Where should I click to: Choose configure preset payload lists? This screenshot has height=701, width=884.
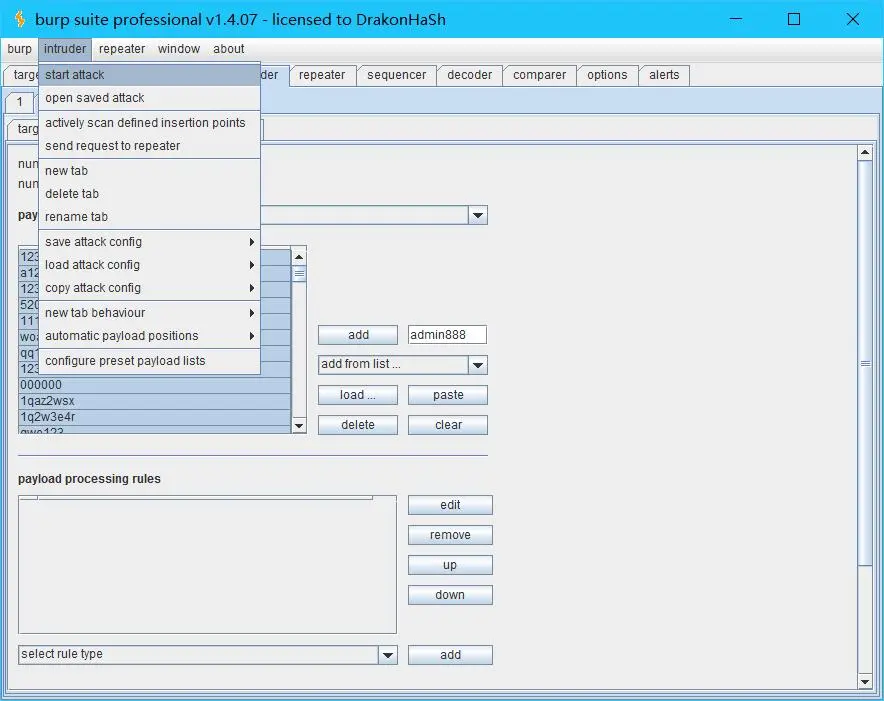pos(149,360)
